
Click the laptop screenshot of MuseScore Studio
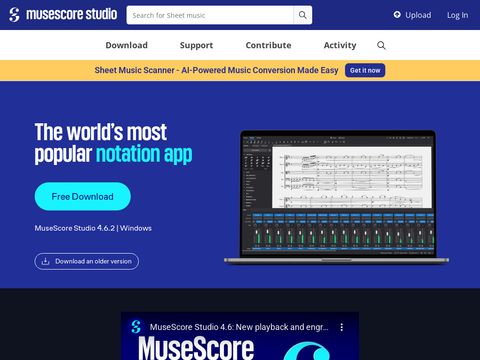coord(337,197)
